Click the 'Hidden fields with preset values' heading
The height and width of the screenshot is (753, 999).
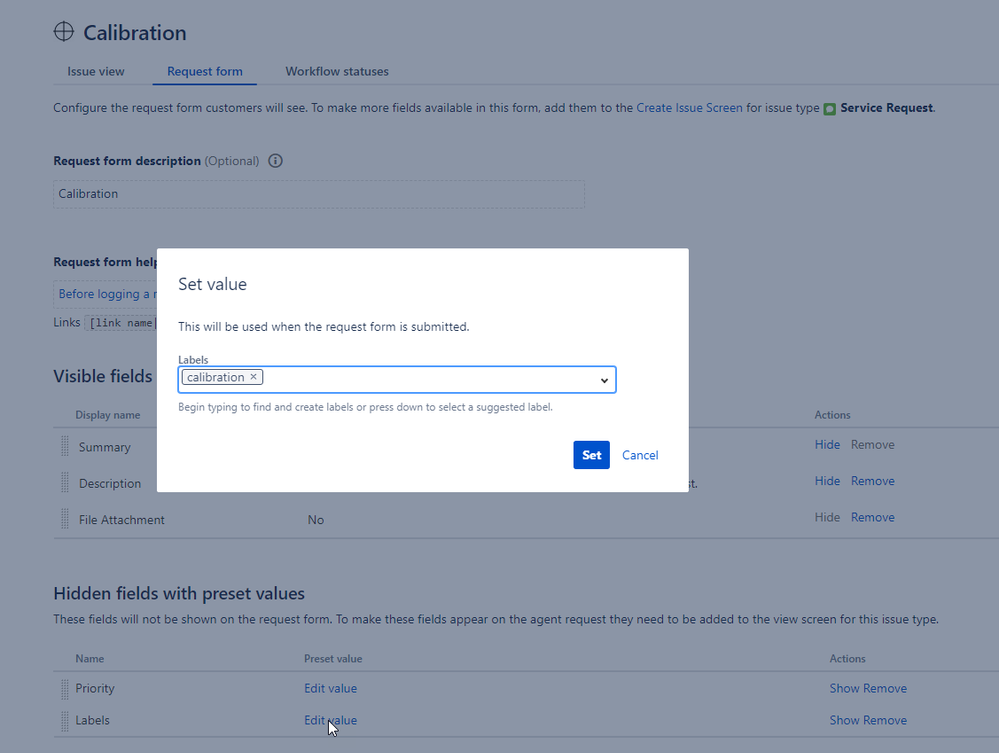tap(179, 593)
